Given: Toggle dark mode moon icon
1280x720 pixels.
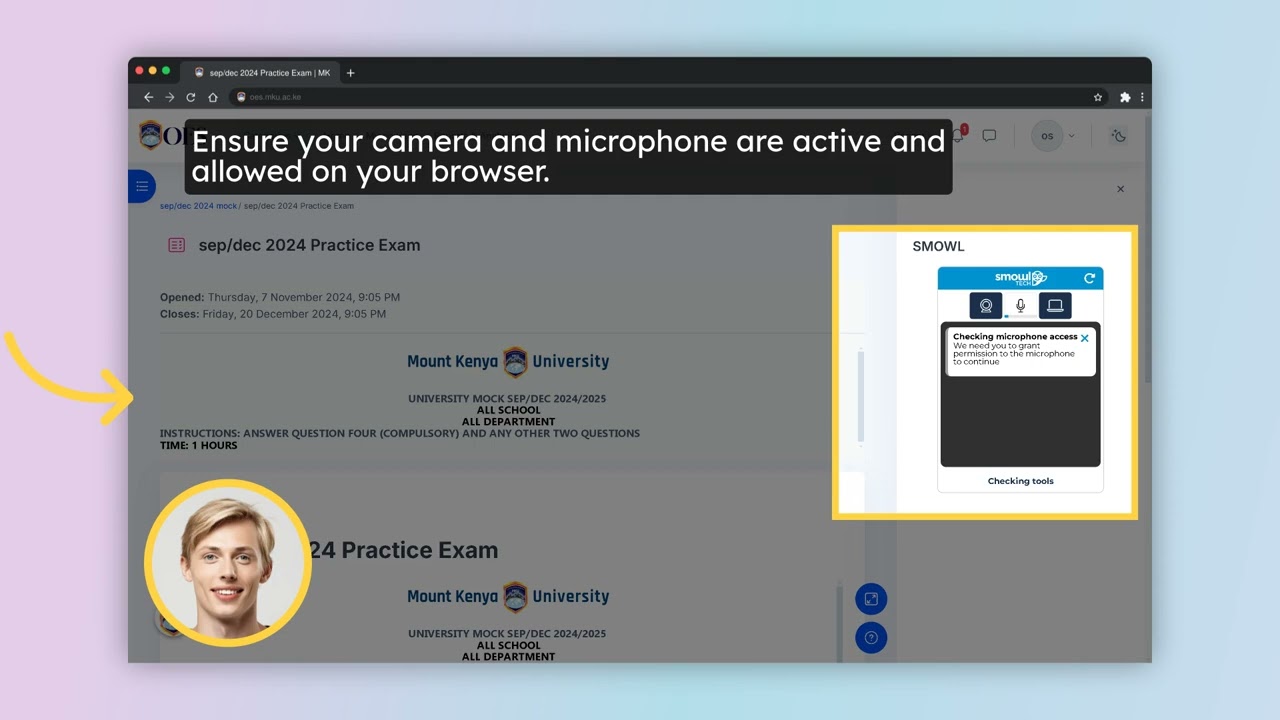Looking at the screenshot, I should tap(1119, 136).
